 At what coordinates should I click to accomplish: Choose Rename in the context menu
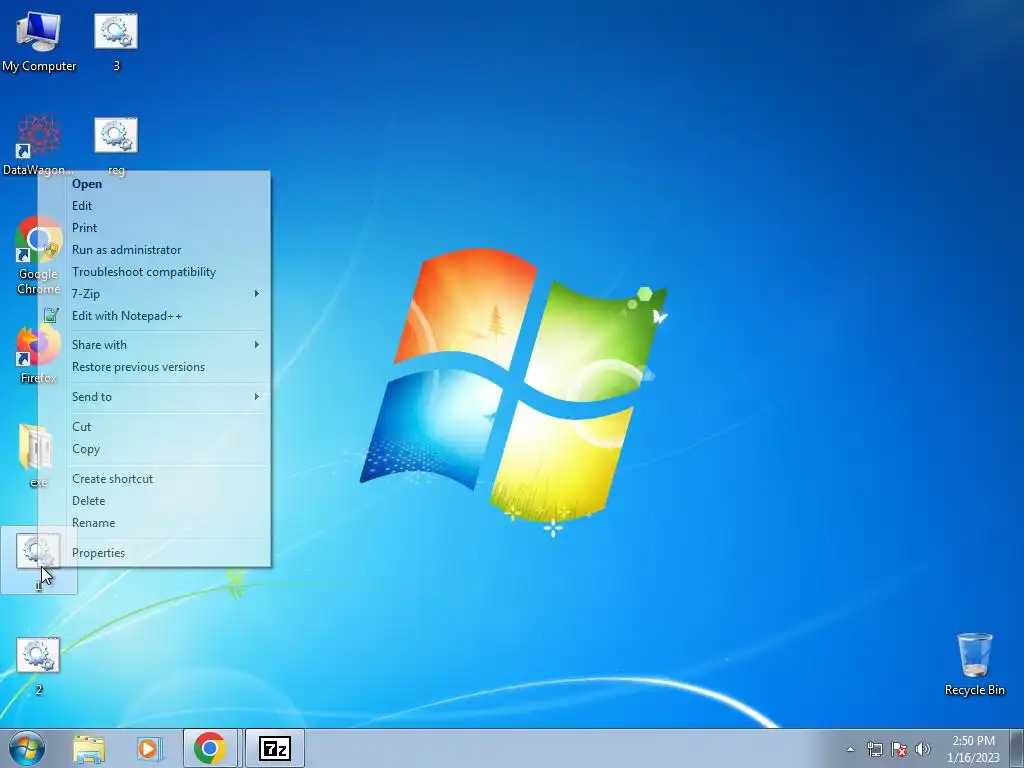[x=154, y=523]
